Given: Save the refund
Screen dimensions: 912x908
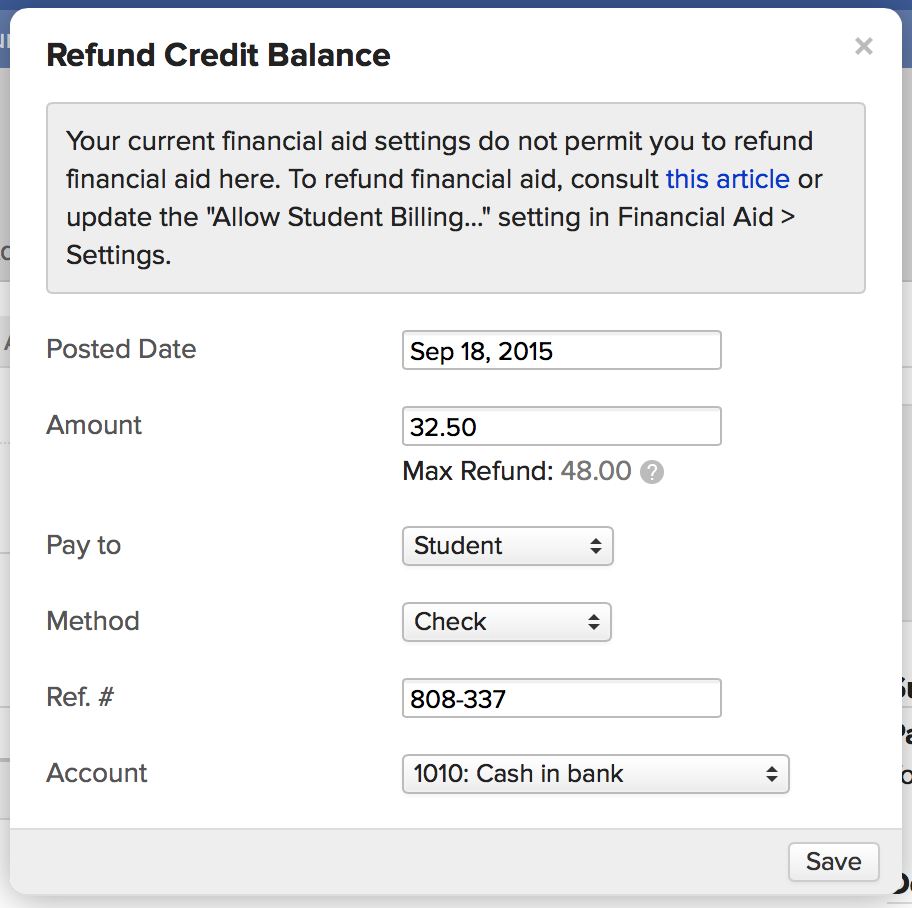Looking at the screenshot, I should pyautogui.click(x=833, y=861).
